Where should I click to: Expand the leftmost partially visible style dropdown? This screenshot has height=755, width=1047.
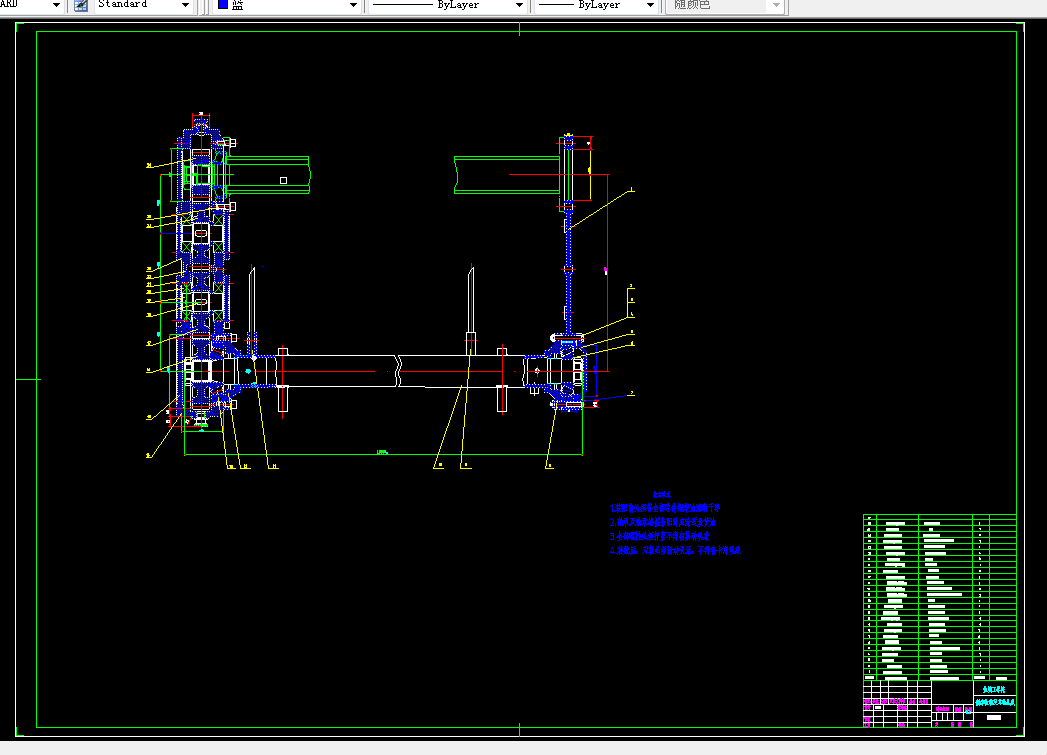[56, 5]
